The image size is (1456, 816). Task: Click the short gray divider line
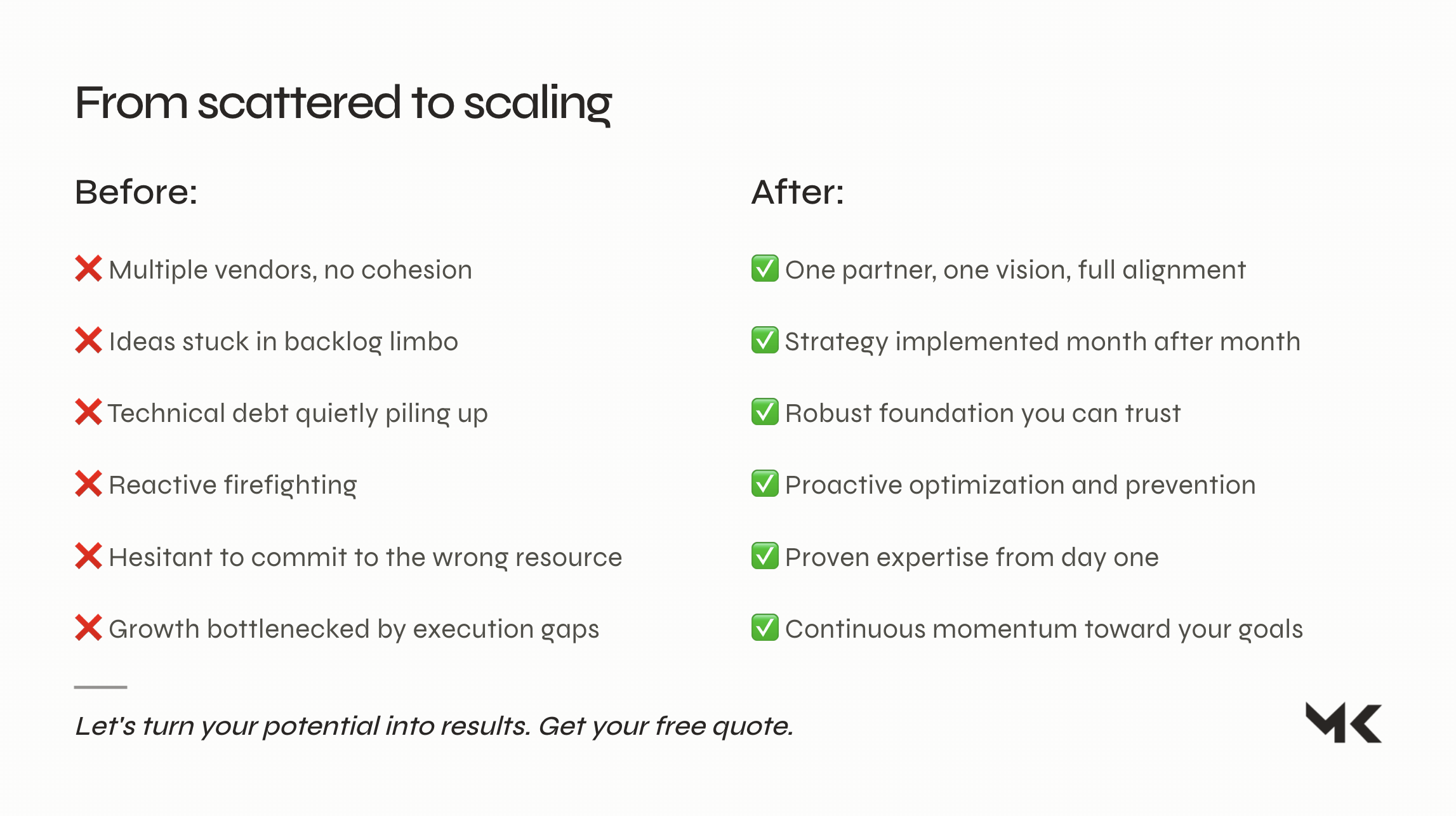(100, 687)
